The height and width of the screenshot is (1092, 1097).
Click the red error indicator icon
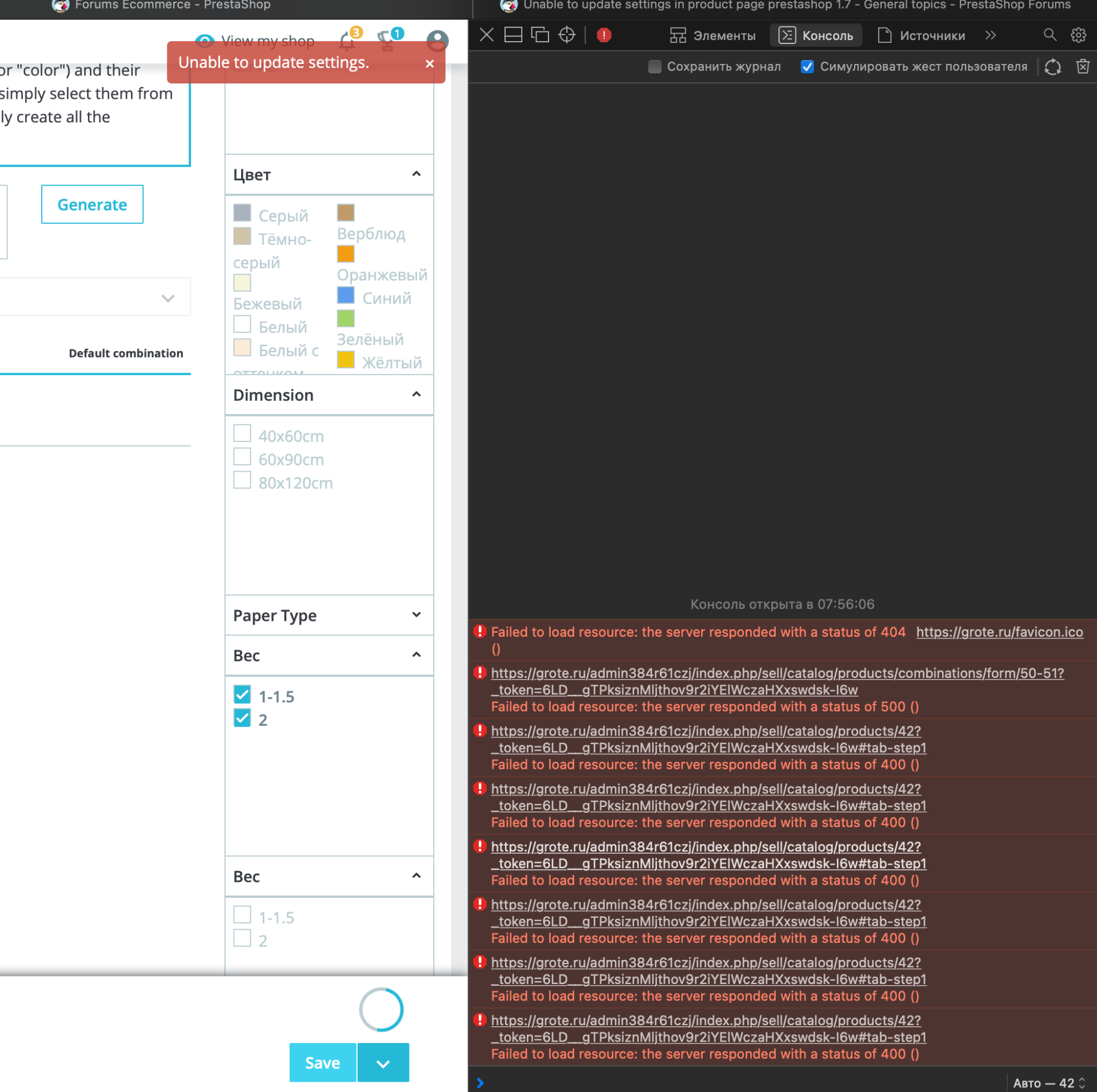point(604,35)
